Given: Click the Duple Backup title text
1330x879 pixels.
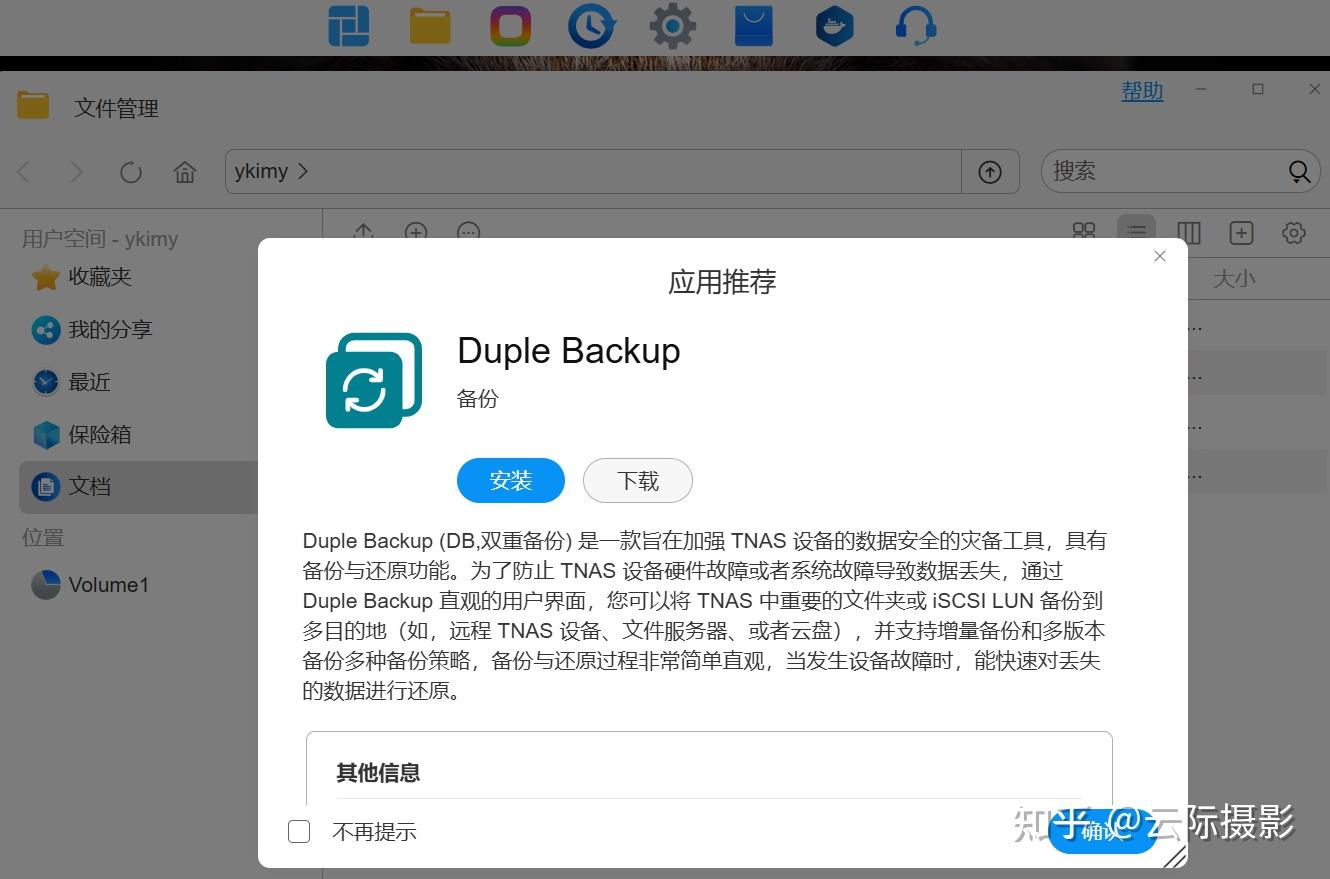Looking at the screenshot, I should 569,351.
